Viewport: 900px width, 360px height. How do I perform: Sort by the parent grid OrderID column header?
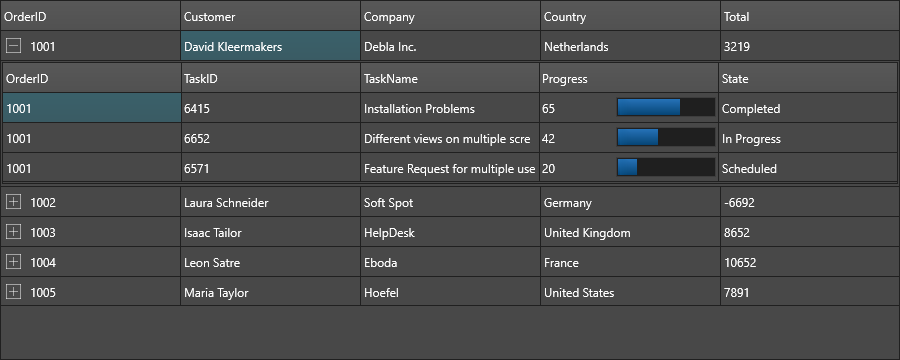coord(90,16)
